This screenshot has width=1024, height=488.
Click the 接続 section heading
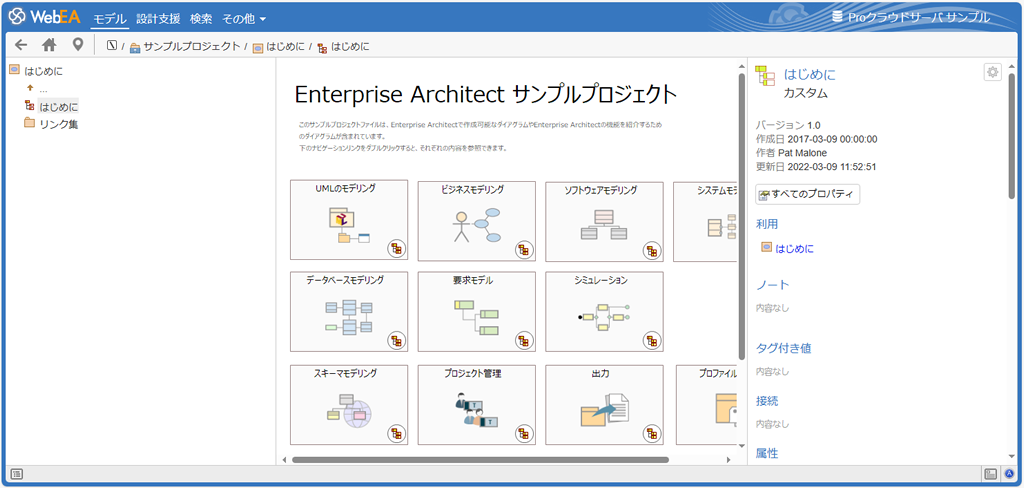point(767,400)
